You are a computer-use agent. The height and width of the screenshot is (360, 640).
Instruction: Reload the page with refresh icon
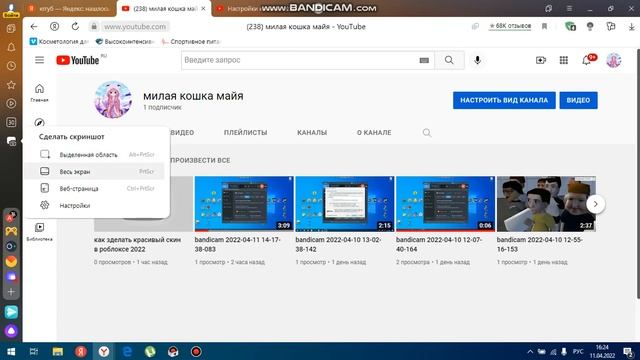75,27
